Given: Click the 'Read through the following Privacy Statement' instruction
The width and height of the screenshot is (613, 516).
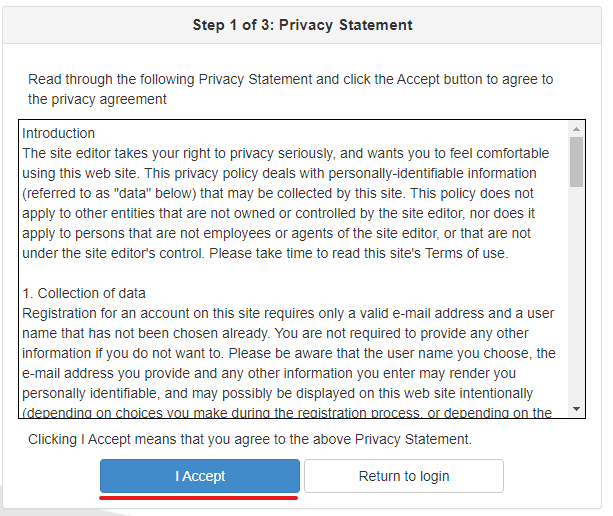Looking at the screenshot, I should pos(290,79).
